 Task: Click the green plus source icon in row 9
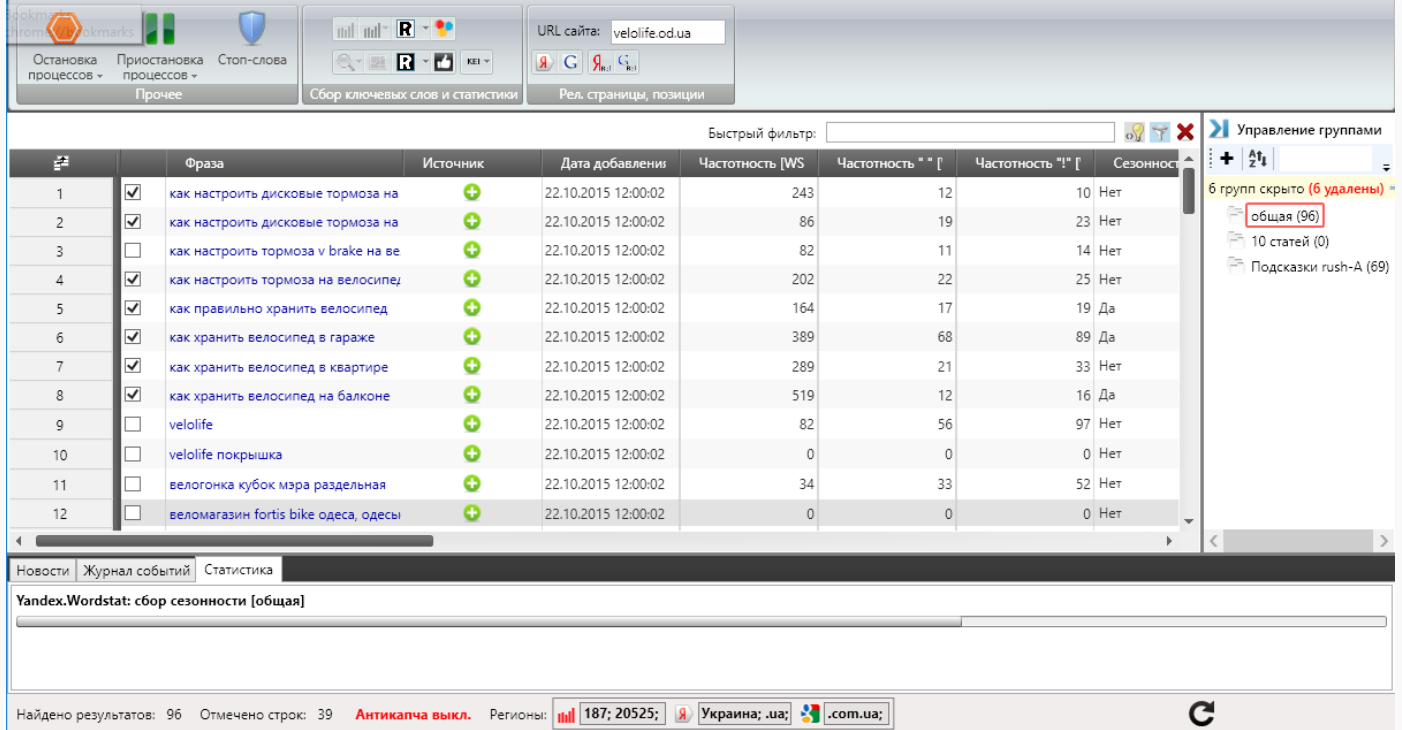pos(472,424)
